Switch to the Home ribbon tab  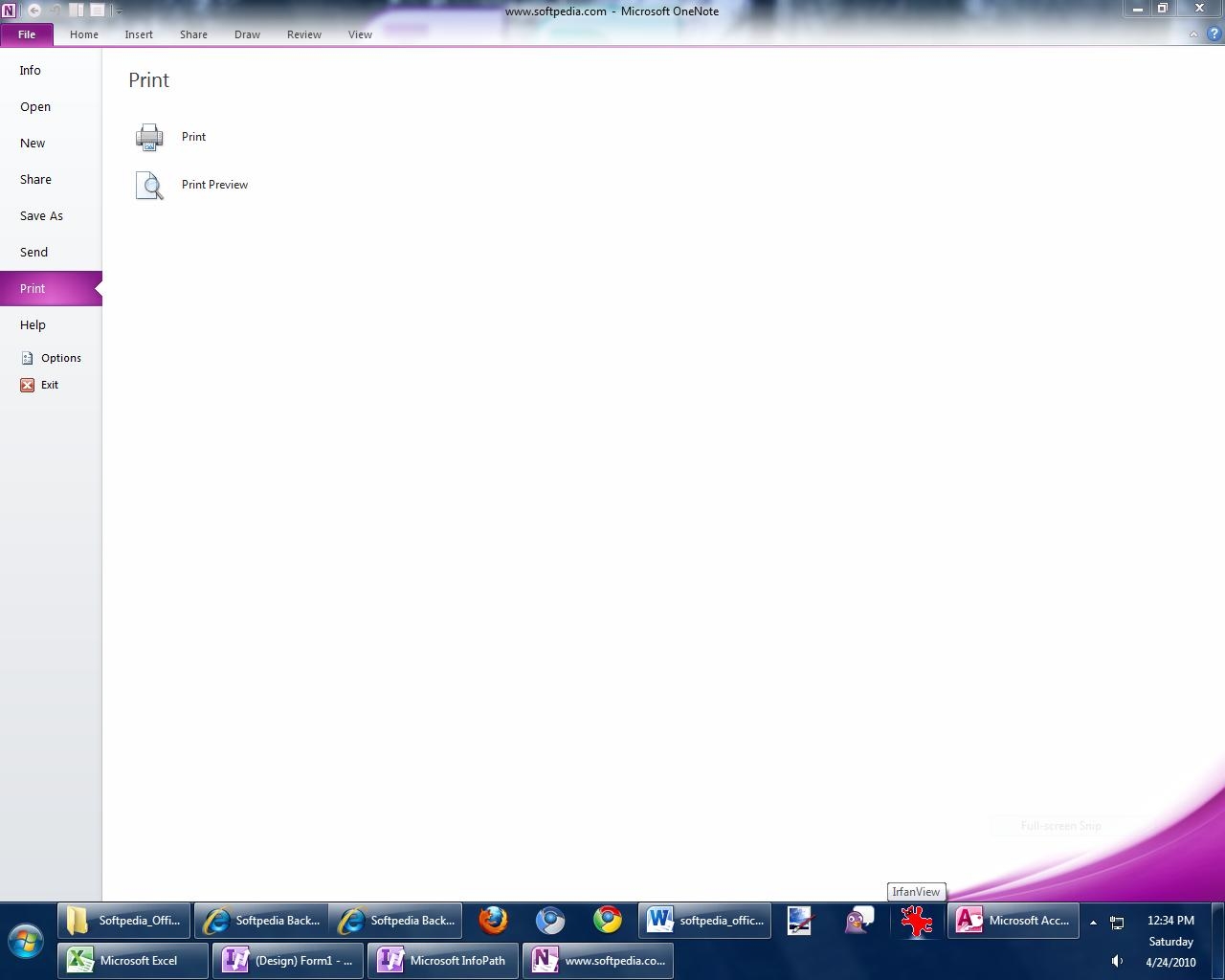84,34
